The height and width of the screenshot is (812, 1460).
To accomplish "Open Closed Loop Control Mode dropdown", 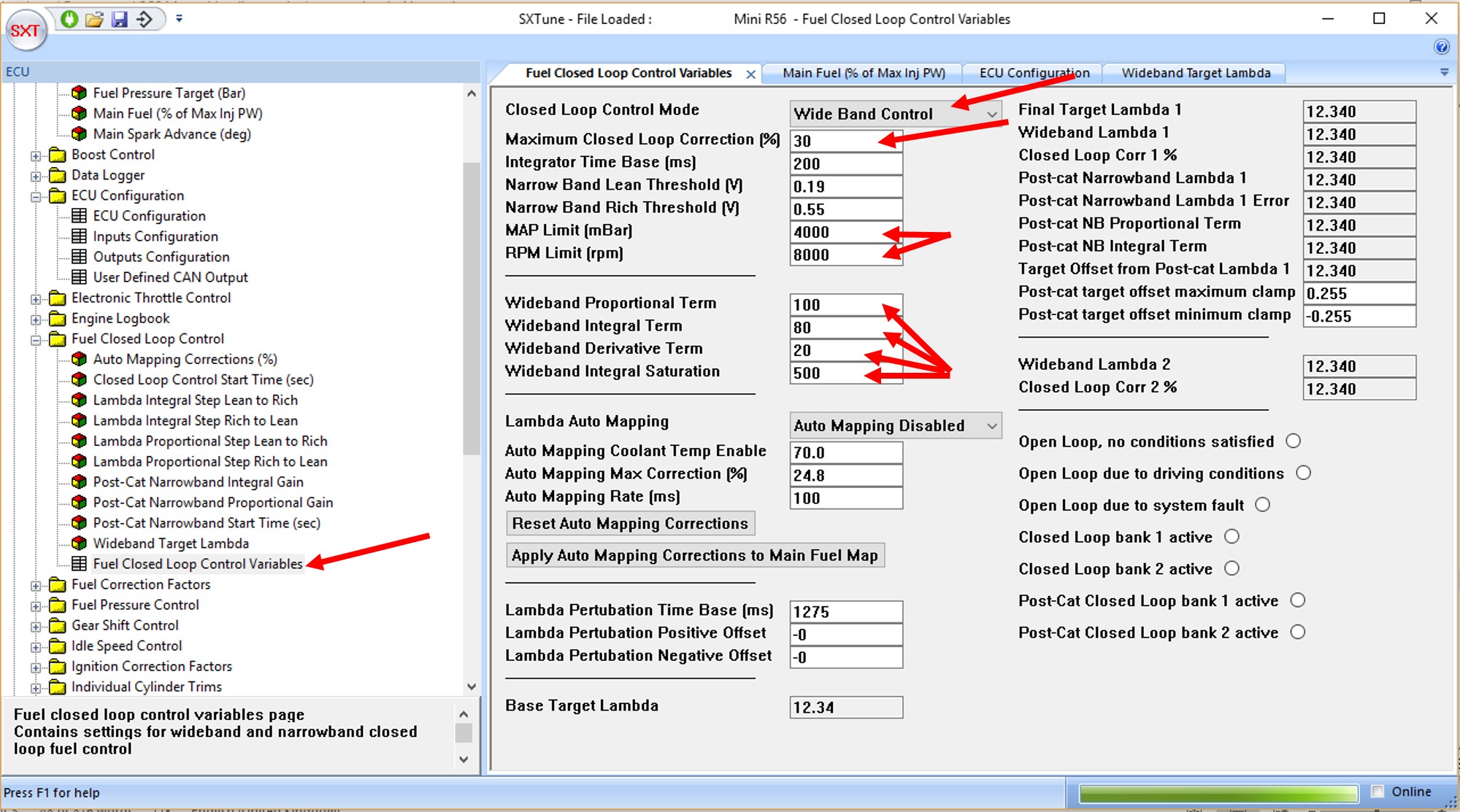I will tap(991, 115).
